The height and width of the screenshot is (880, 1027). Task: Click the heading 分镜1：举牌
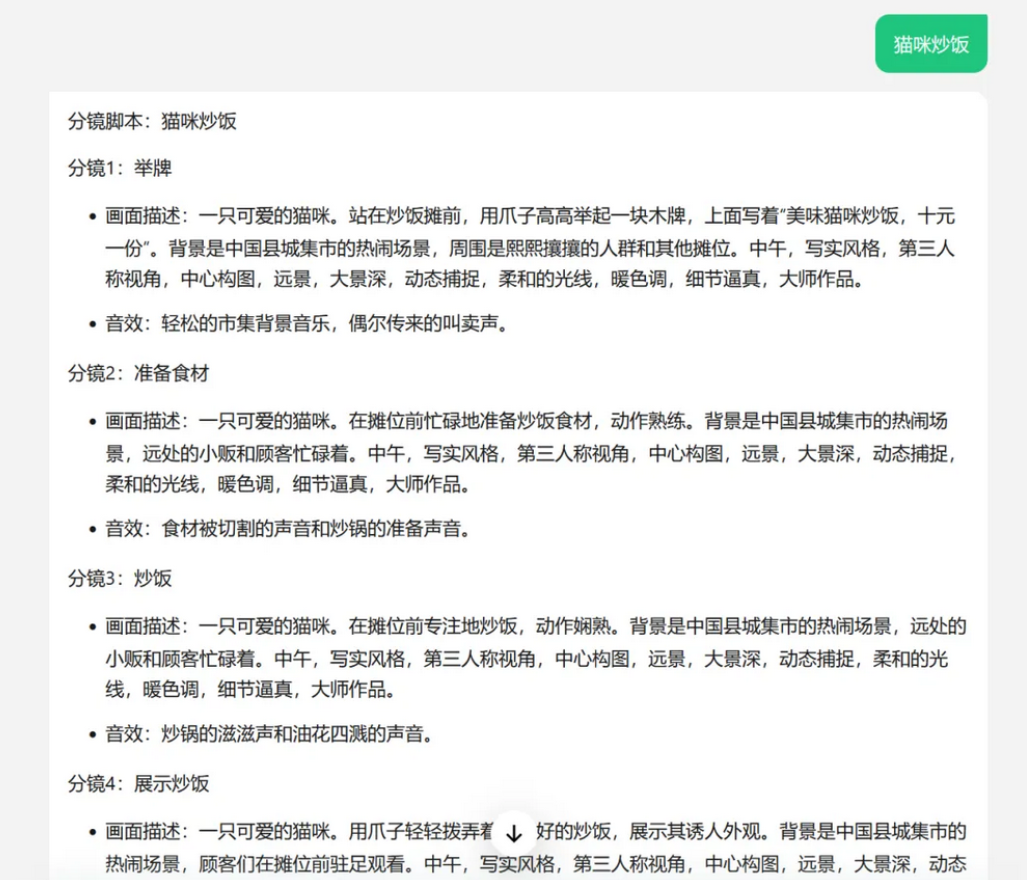coord(120,168)
